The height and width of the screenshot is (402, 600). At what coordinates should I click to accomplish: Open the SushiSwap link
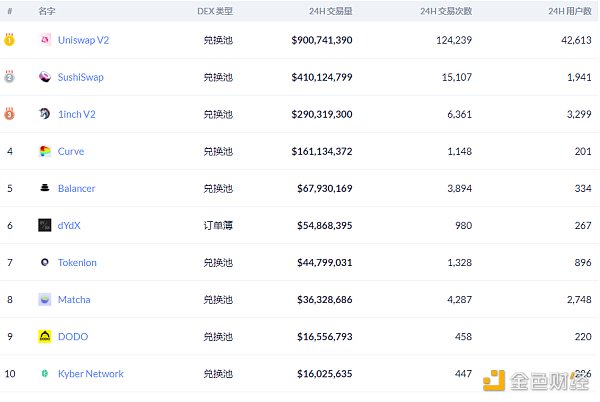click(x=81, y=77)
